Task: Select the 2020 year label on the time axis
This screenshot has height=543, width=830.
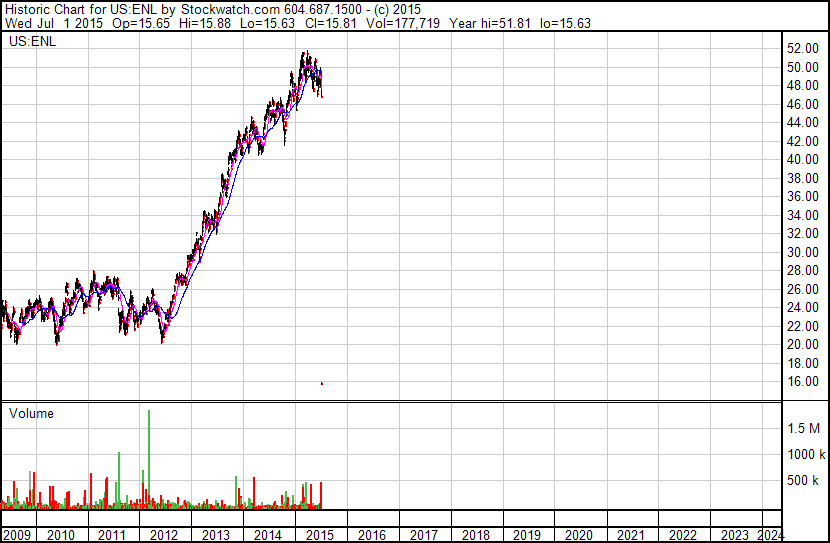Action: click(x=579, y=535)
